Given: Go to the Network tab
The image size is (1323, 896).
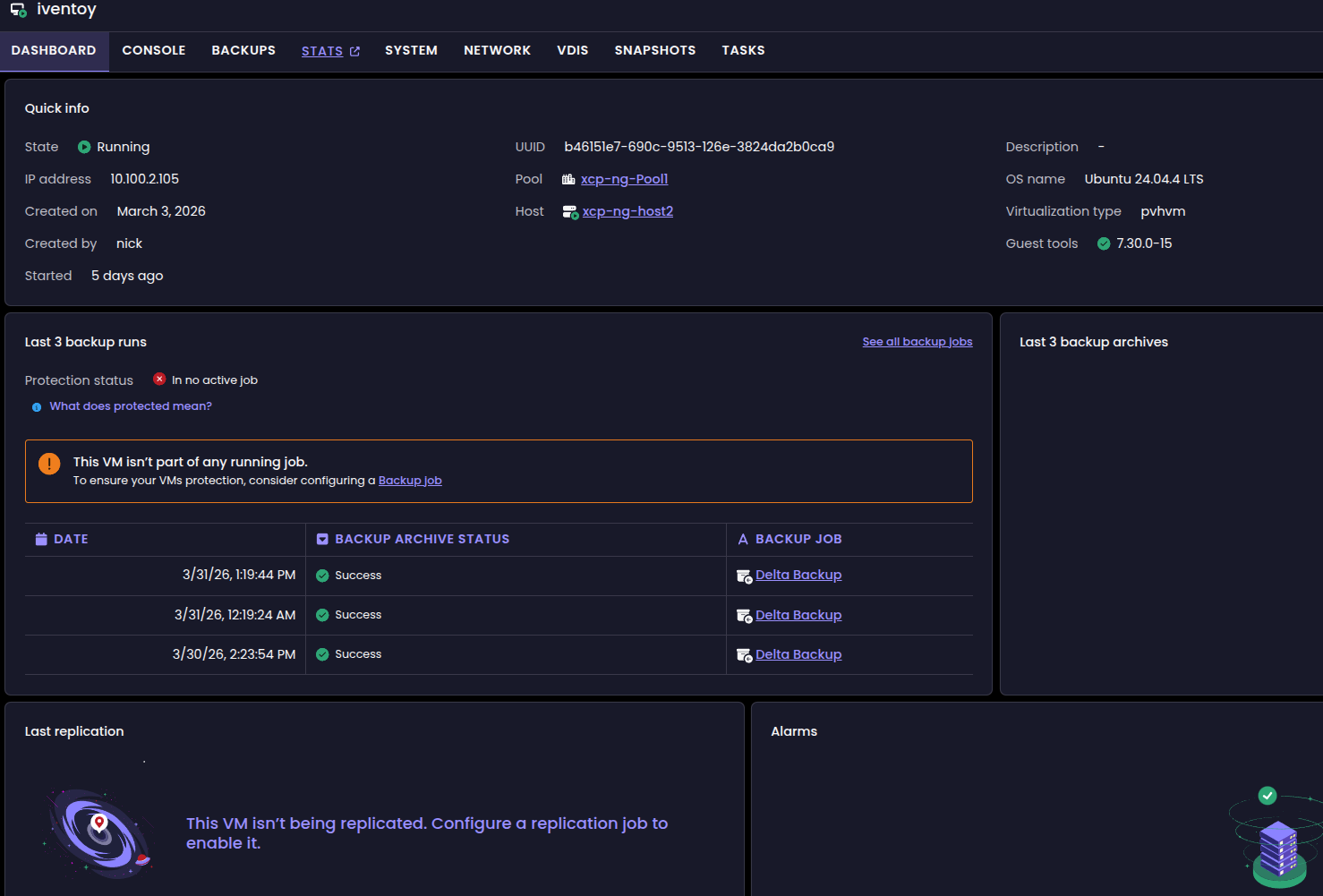Looking at the screenshot, I should (x=497, y=51).
